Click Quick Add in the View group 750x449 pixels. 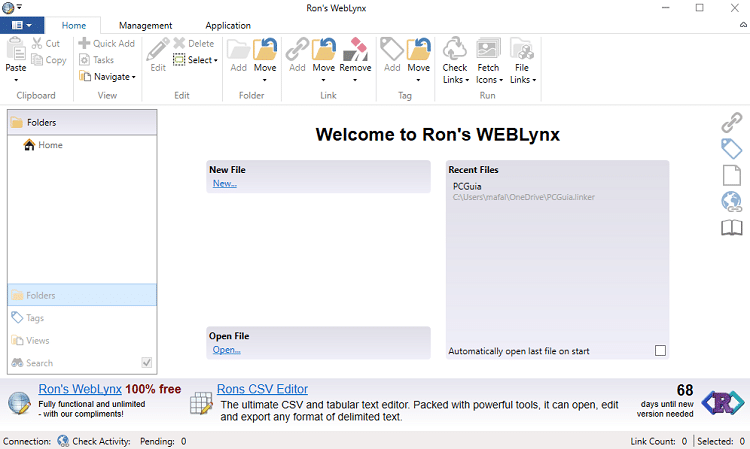coord(107,44)
